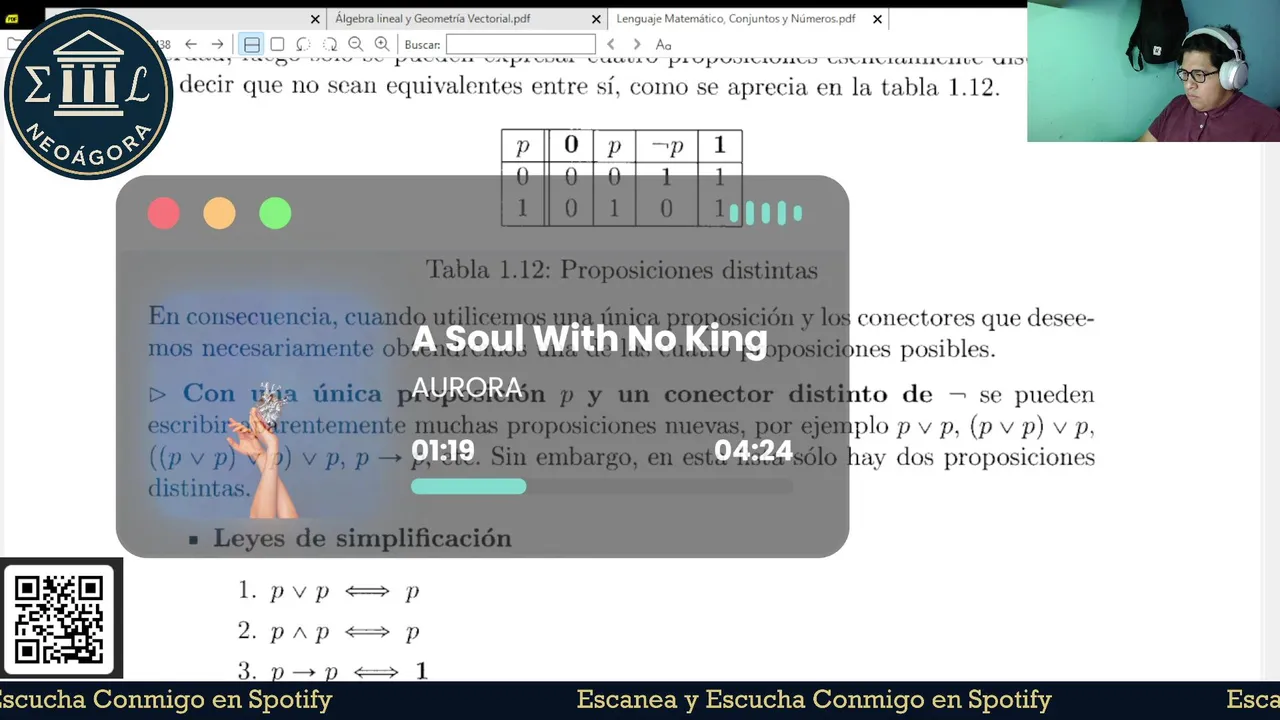Select Lenguaje Matemático, Conjuntos y Números.pdf tab
This screenshot has height=720, width=1280.
pos(736,19)
